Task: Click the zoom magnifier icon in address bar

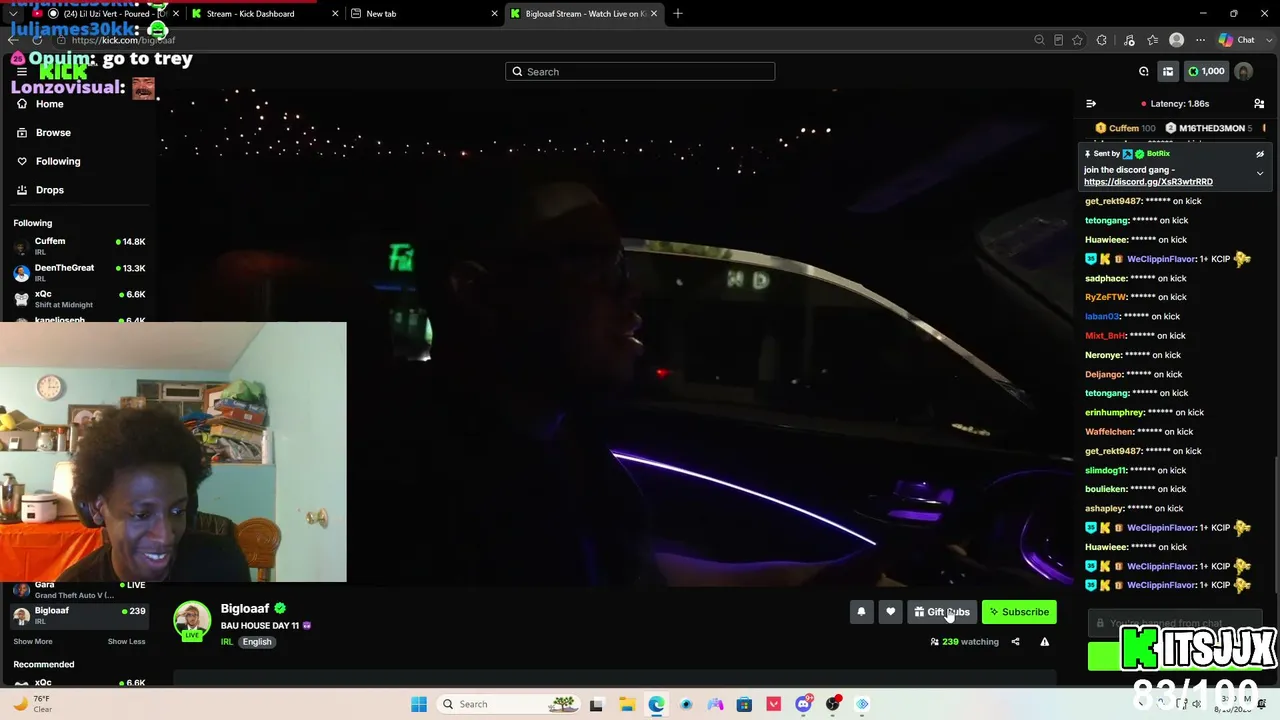Action: tap(1039, 40)
